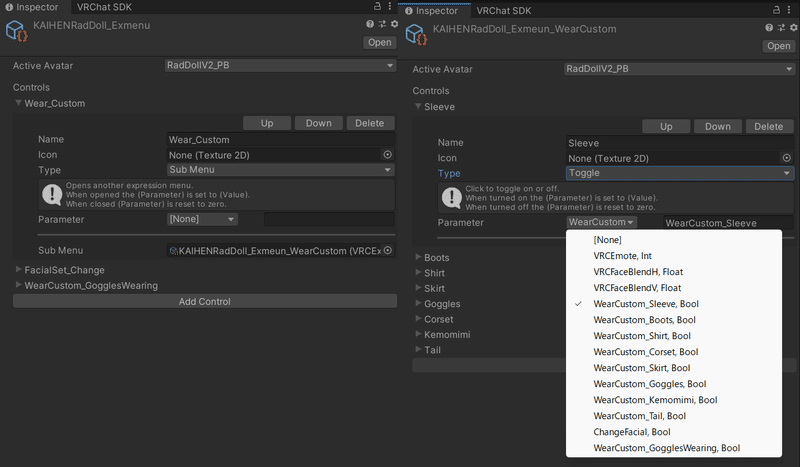Open texture picker for Sleeve Icon field
Viewport: 800px width, 467px height.
pos(787,158)
